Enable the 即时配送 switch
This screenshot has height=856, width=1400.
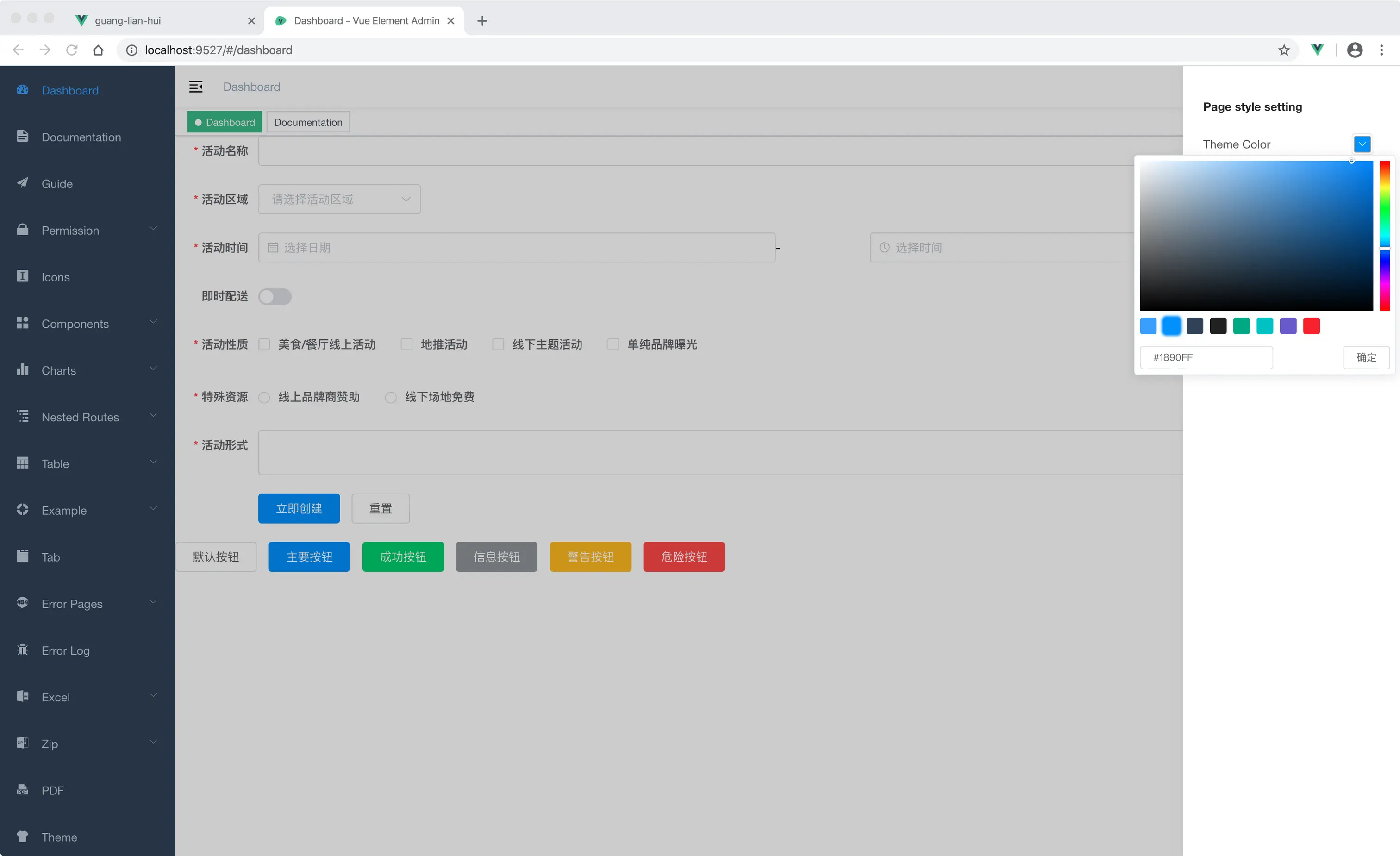275,296
